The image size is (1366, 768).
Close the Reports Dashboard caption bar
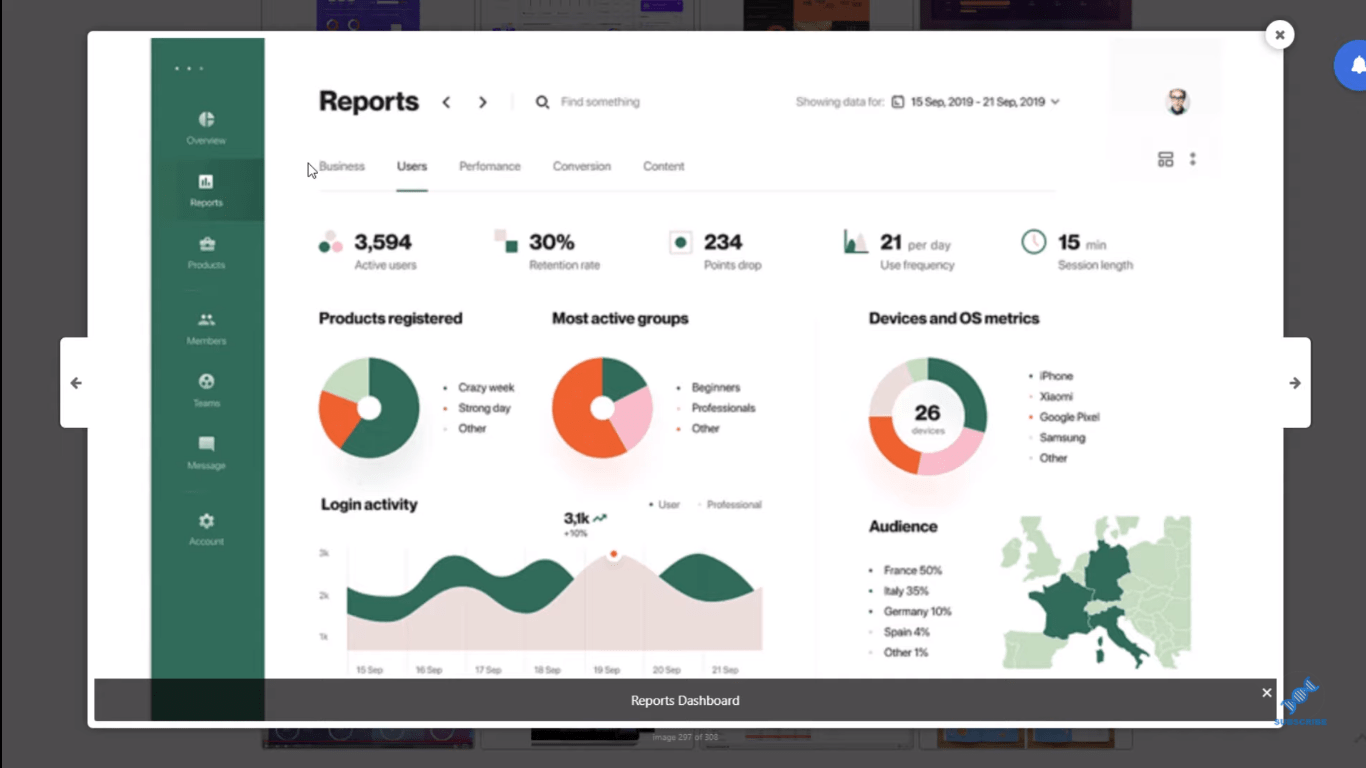click(1266, 693)
